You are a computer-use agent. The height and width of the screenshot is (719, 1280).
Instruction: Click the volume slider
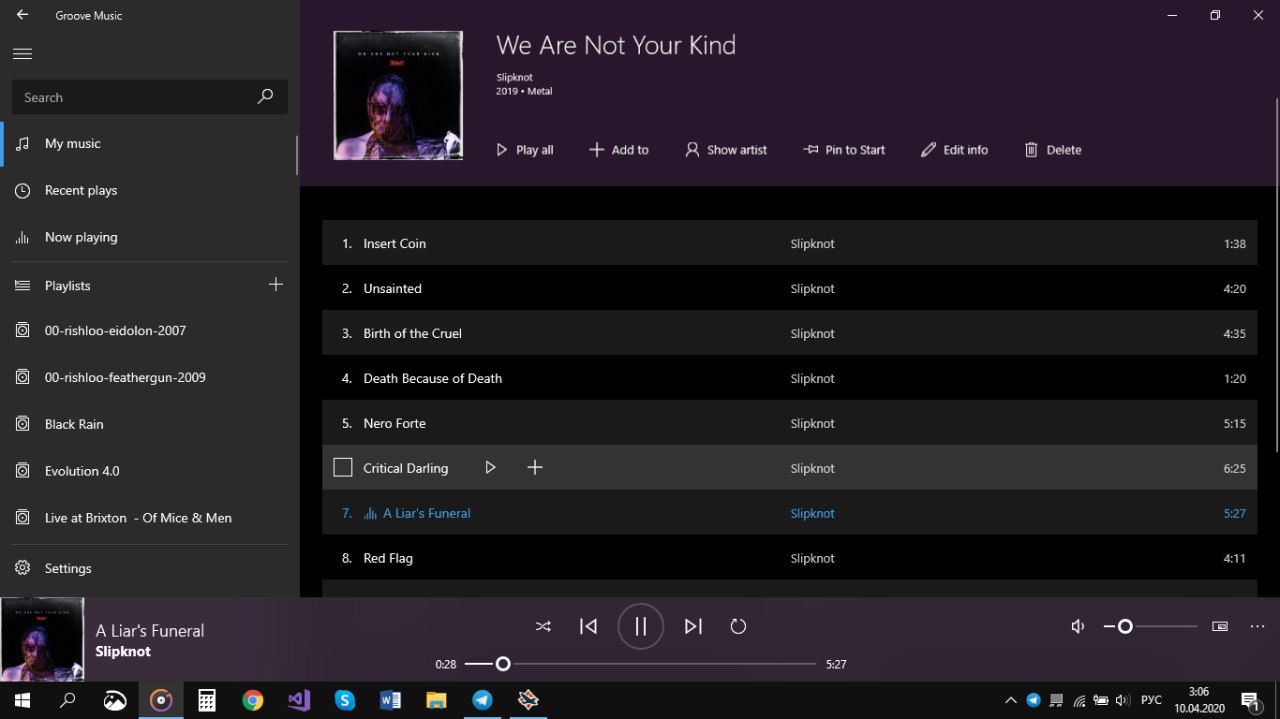1150,626
